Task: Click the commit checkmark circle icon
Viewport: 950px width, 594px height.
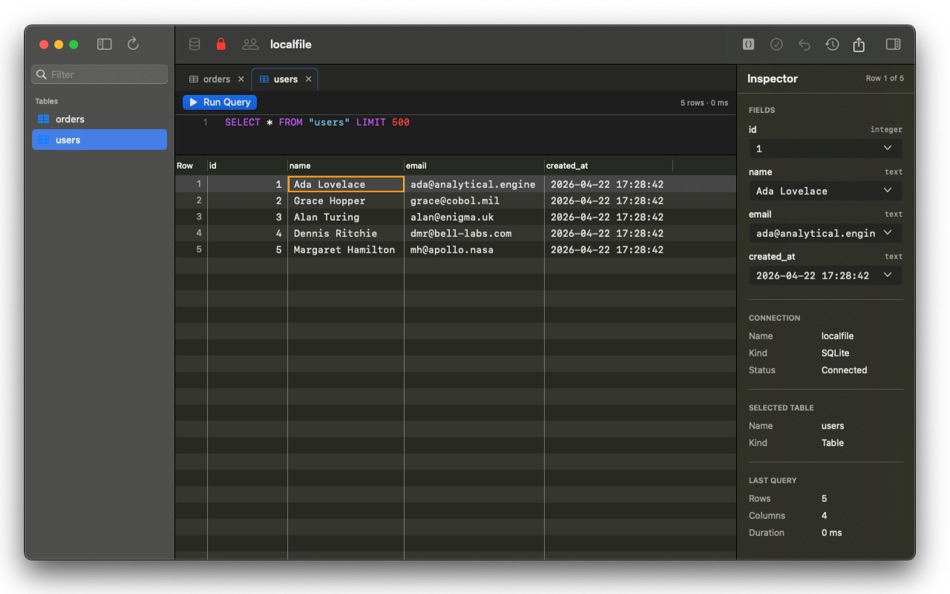Action: point(776,44)
